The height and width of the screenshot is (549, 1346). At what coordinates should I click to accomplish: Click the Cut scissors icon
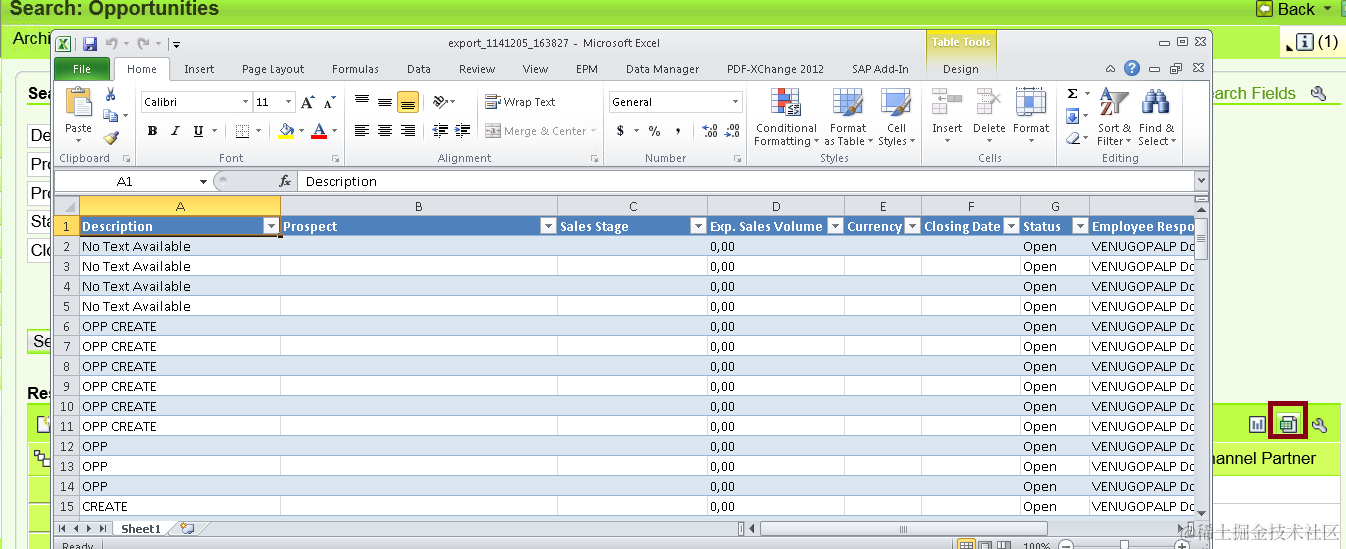tap(111, 95)
